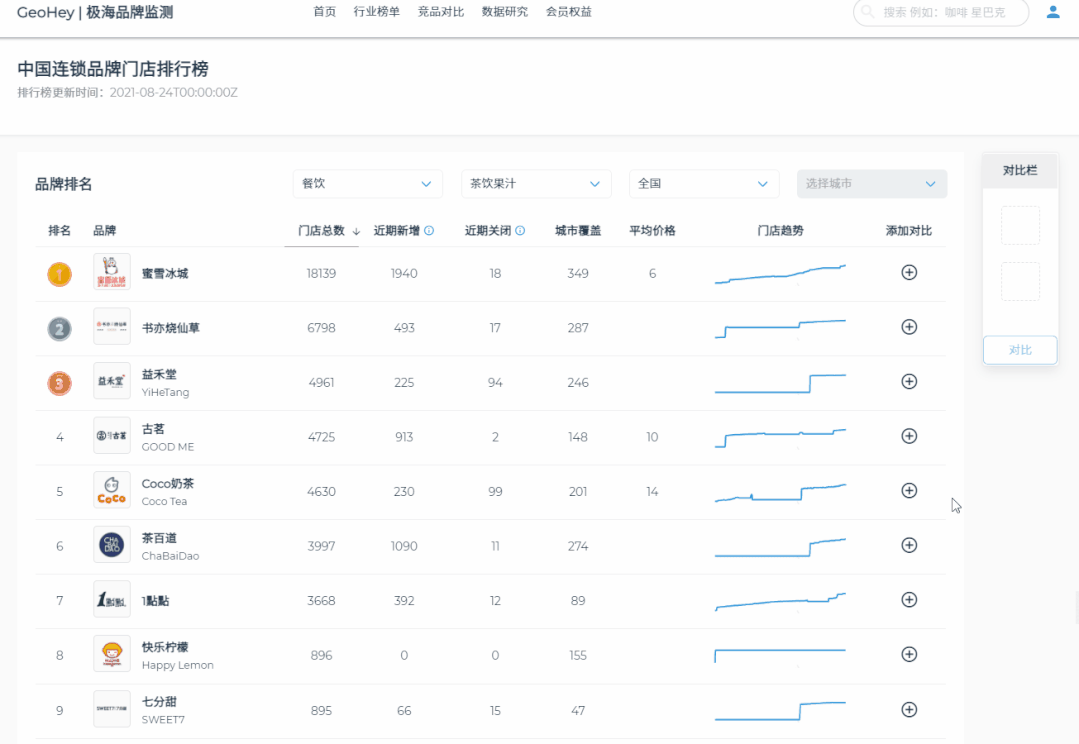Open the 选择城市 city dropdown
Viewport: 1079px width, 744px height.
pos(872,184)
